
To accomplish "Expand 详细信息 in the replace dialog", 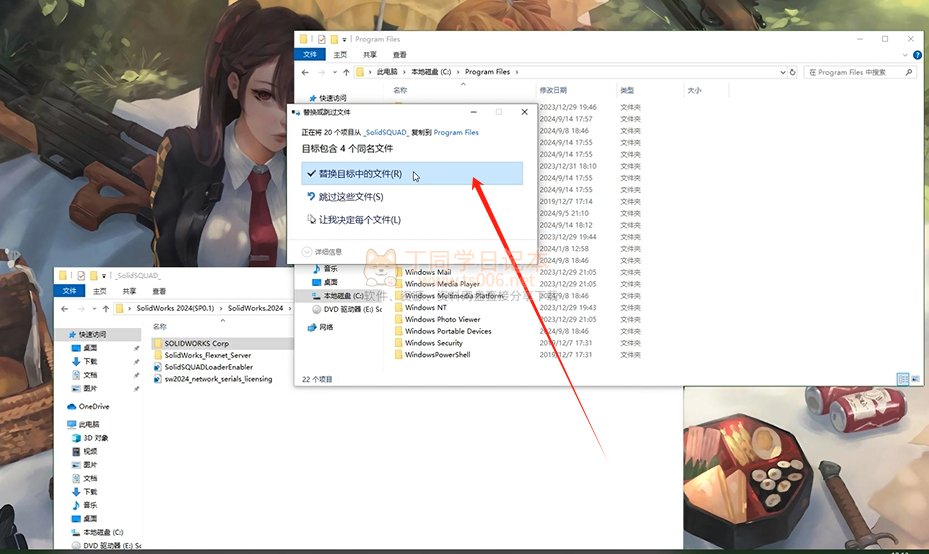I will pos(322,252).
